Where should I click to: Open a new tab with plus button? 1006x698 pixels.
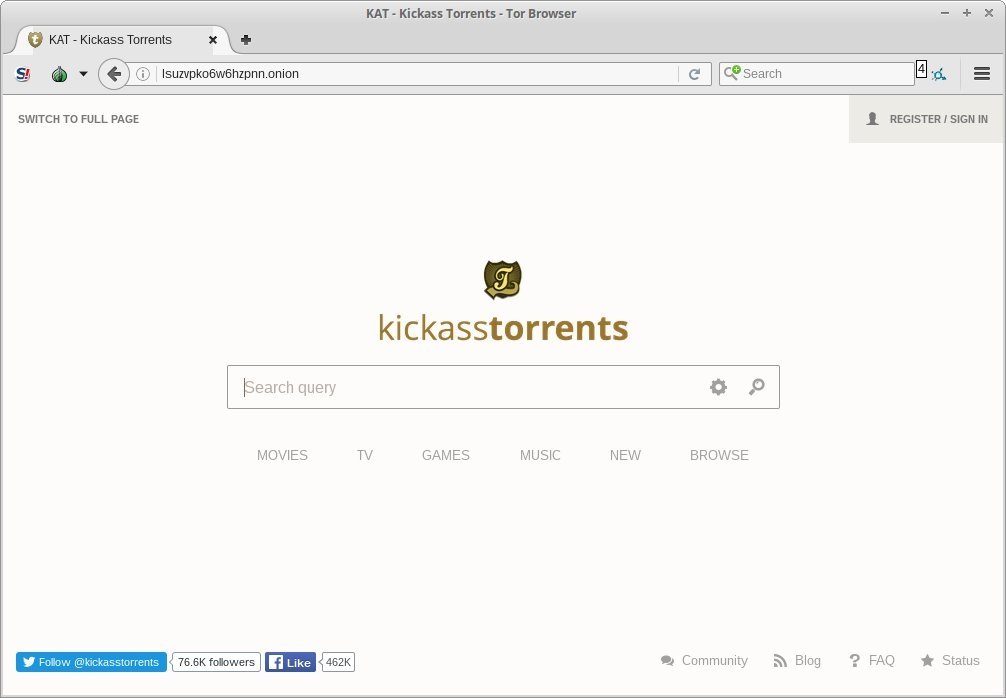tap(245, 40)
